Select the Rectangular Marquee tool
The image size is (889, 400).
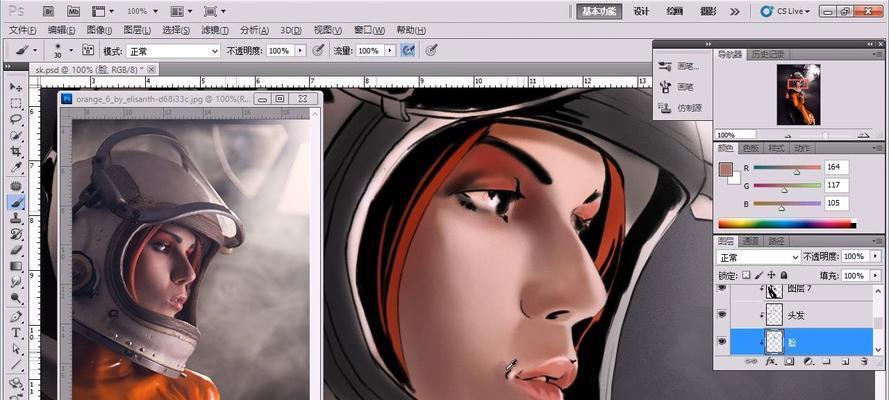(x=16, y=104)
